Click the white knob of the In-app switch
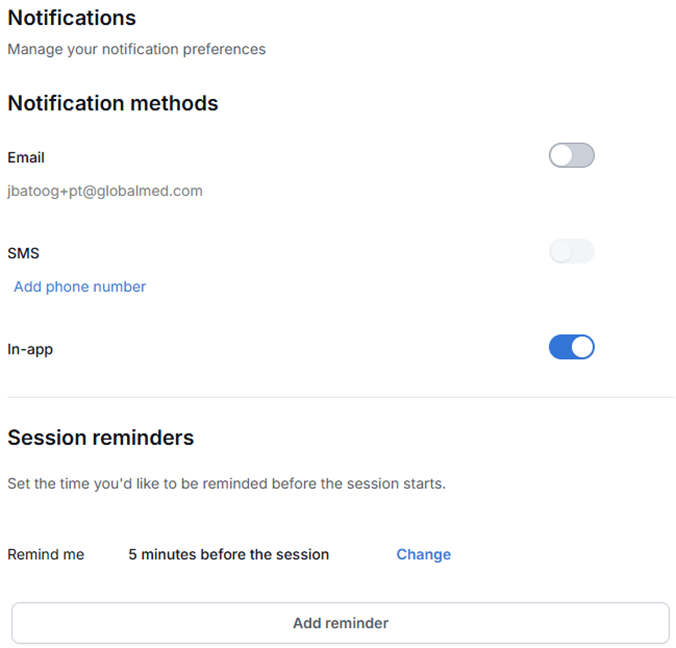Image resolution: width=676 pixels, height=648 pixels. 582,347
